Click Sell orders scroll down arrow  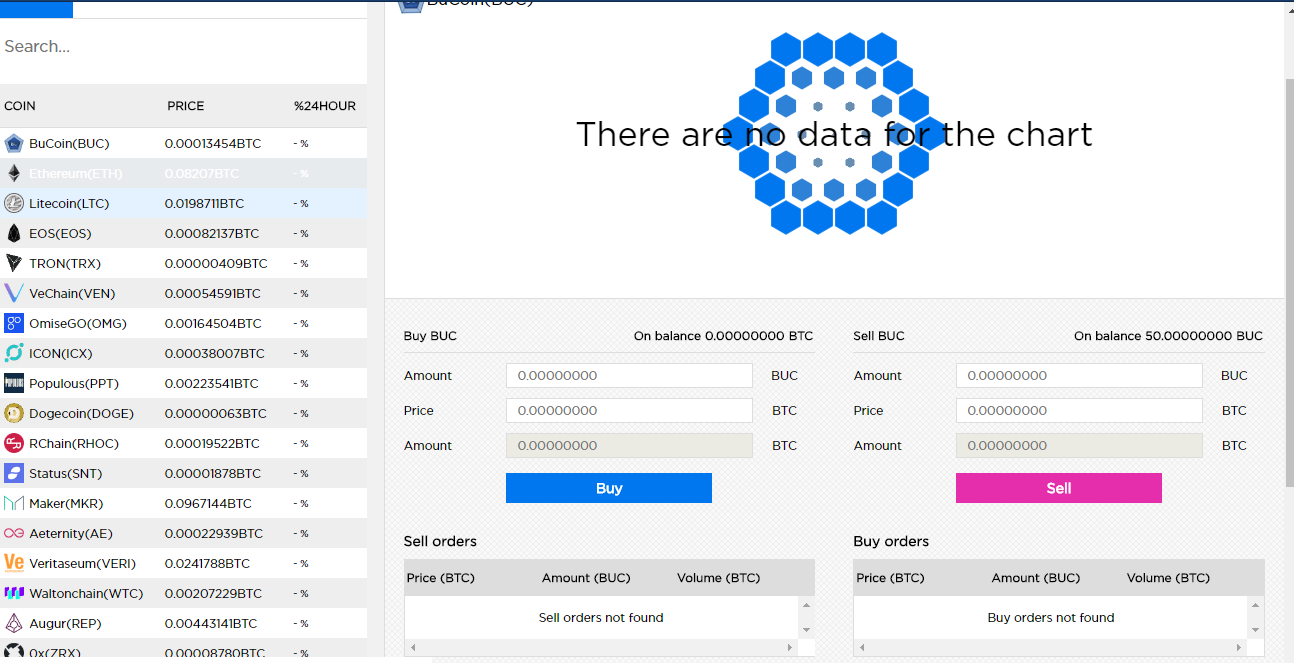(x=806, y=630)
